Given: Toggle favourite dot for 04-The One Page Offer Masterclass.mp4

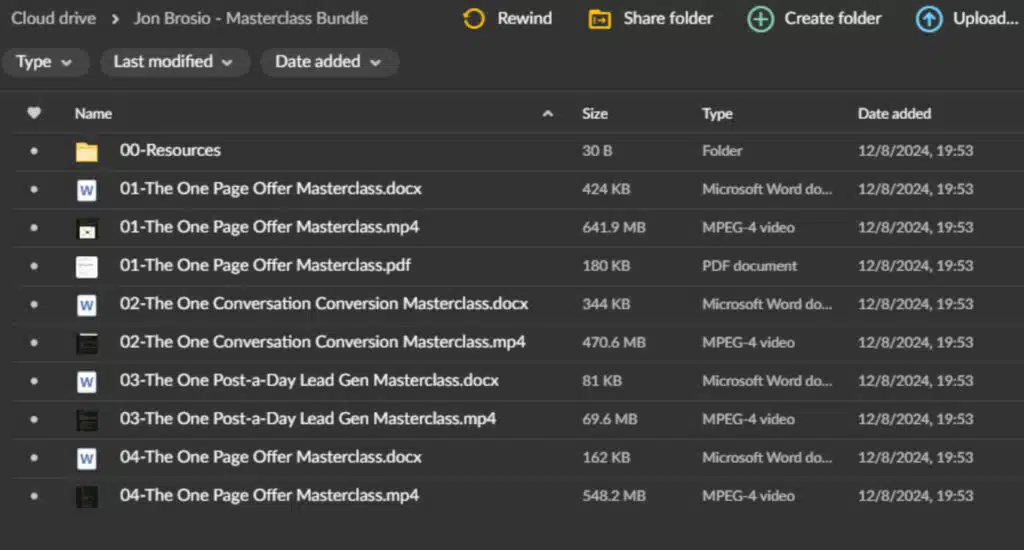Looking at the screenshot, I should [x=34, y=496].
